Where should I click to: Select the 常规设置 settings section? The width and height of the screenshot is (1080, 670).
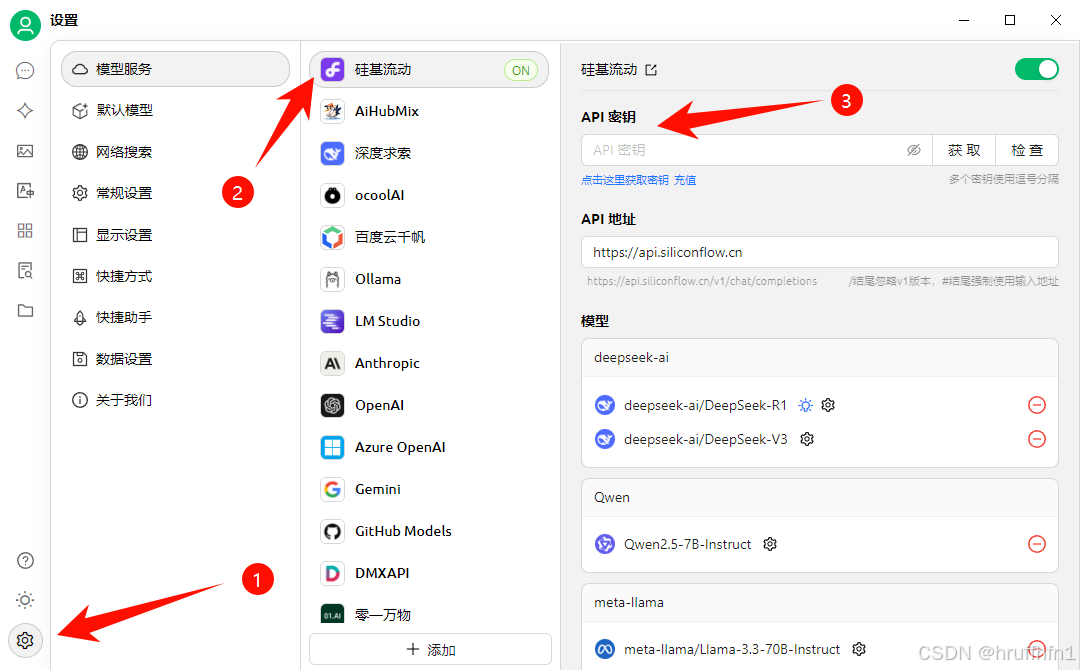[x=176, y=193]
